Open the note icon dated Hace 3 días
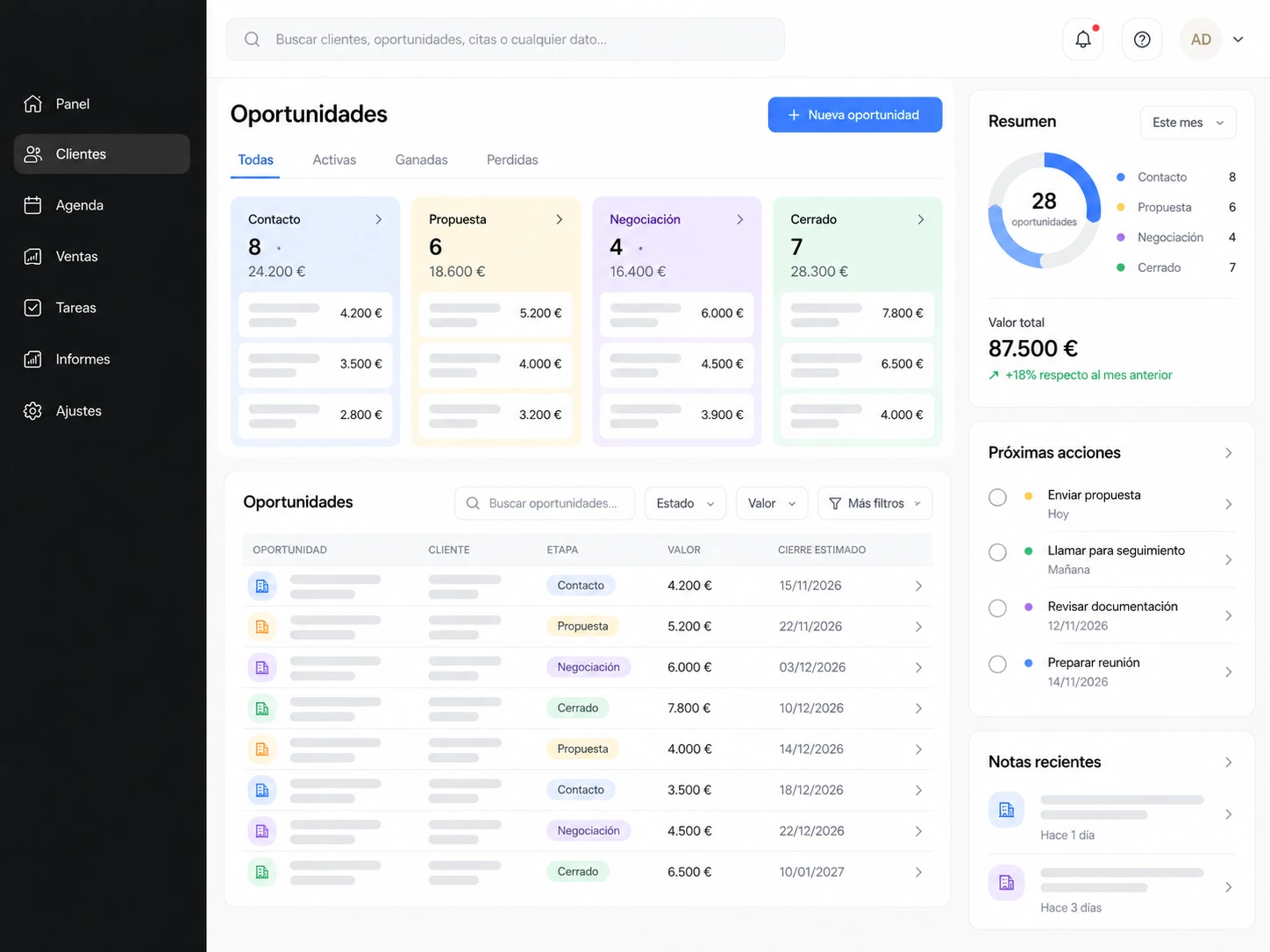1270x952 pixels. 1006,883
